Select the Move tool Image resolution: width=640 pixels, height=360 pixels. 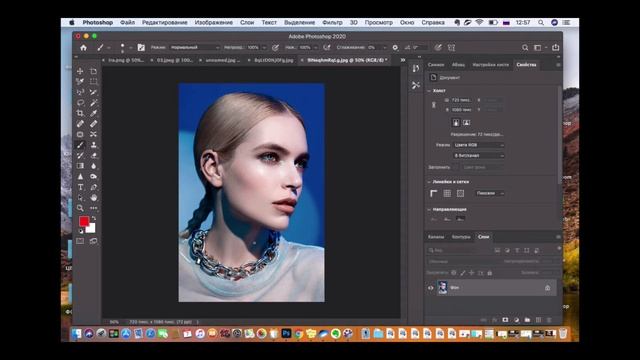point(80,71)
